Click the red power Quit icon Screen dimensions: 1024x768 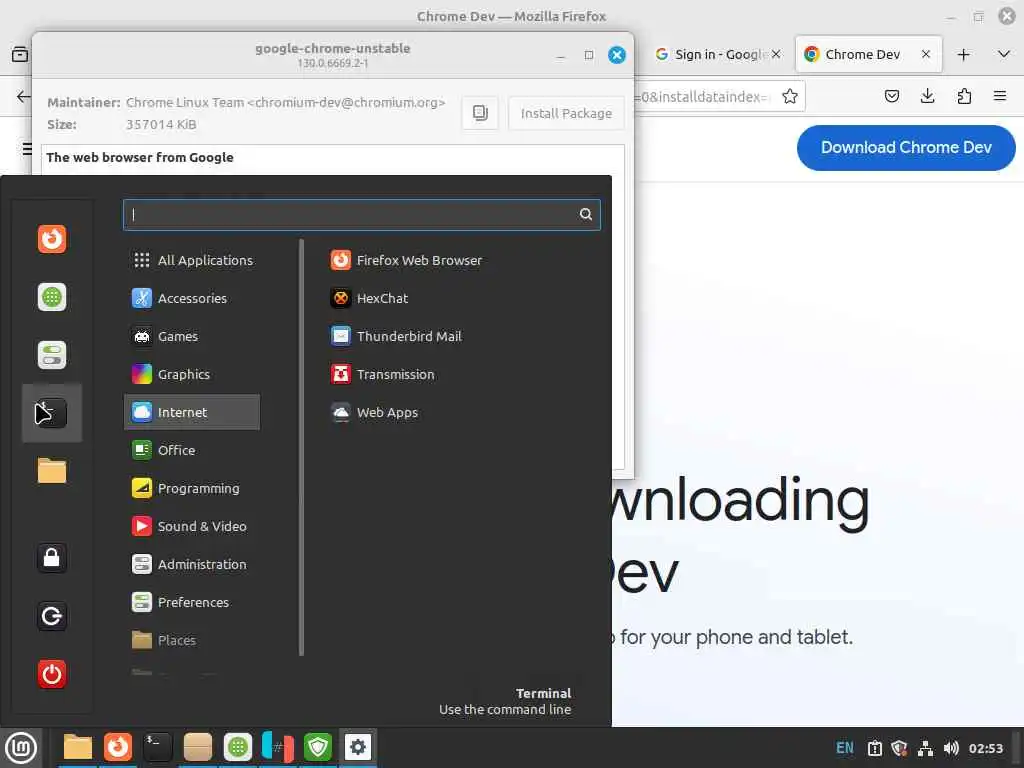[52, 674]
